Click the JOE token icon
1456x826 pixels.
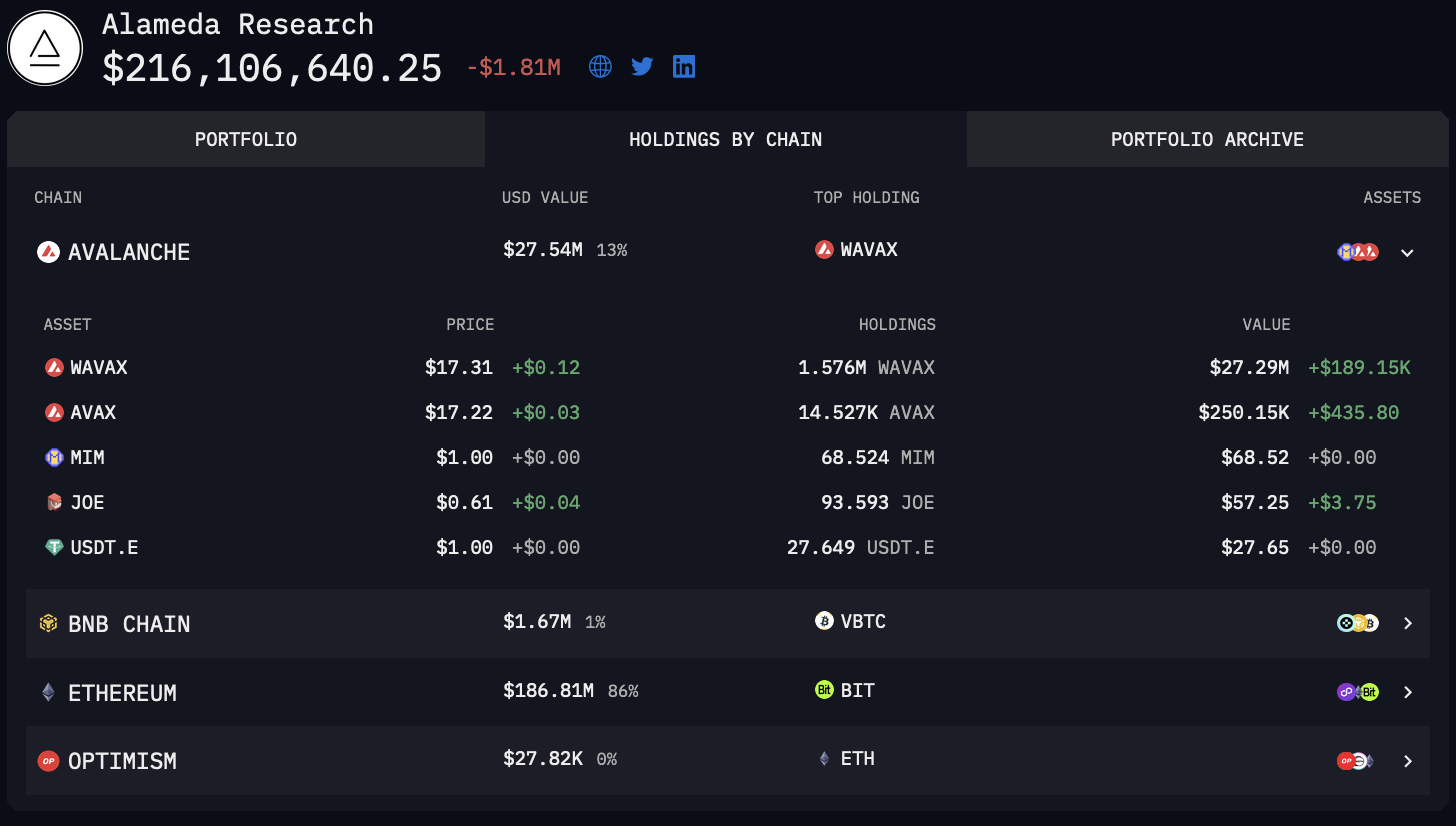54,502
